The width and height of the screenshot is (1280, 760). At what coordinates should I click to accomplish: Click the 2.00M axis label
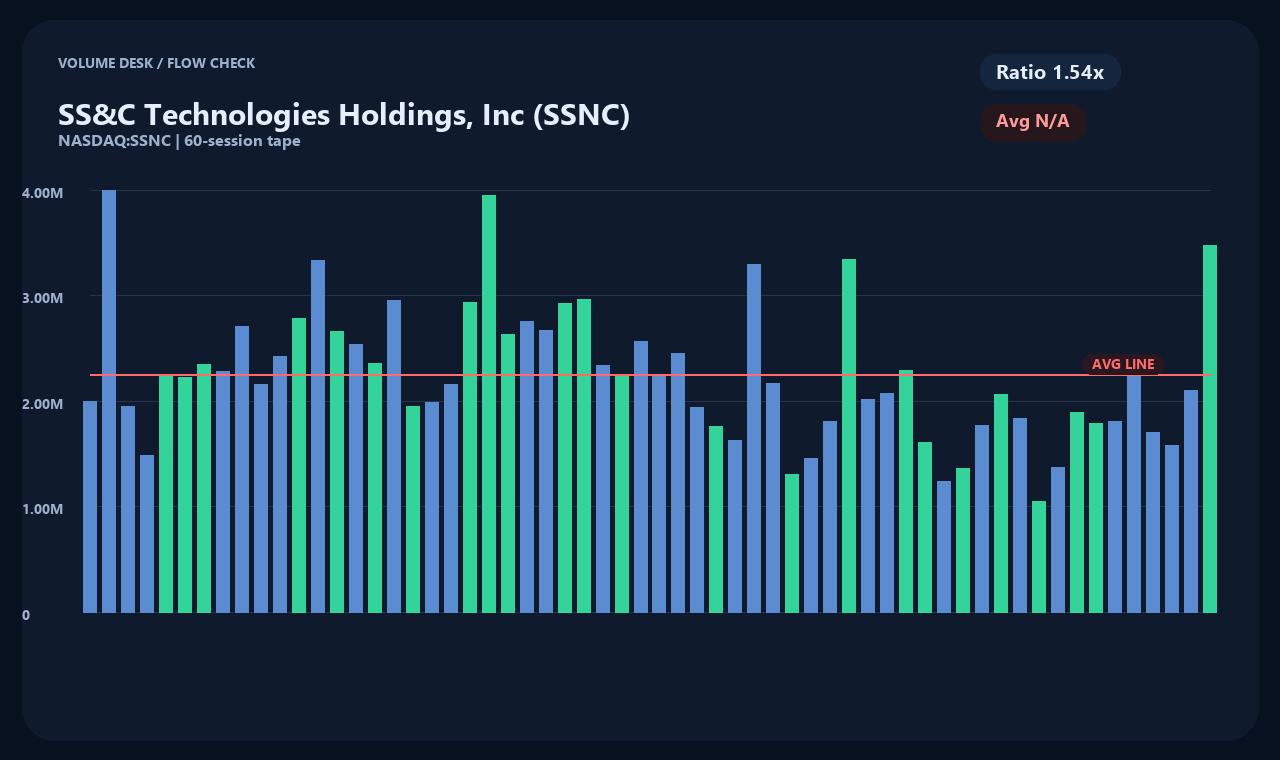click(42, 403)
